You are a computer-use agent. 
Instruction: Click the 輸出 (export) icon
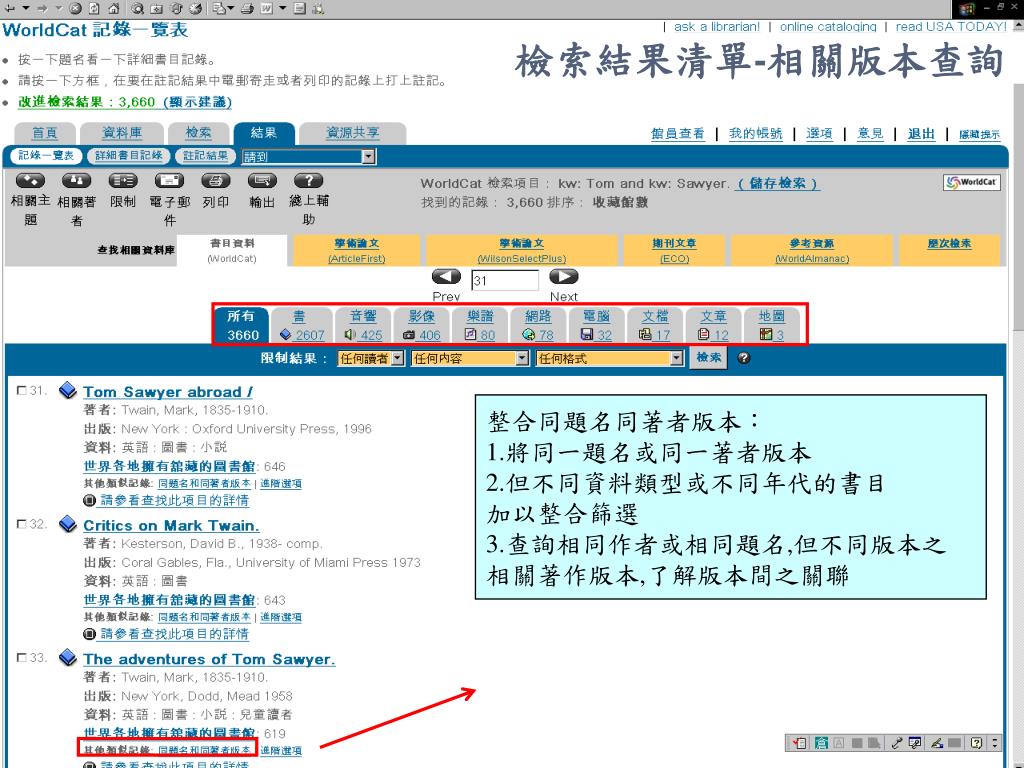pyautogui.click(x=262, y=181)
